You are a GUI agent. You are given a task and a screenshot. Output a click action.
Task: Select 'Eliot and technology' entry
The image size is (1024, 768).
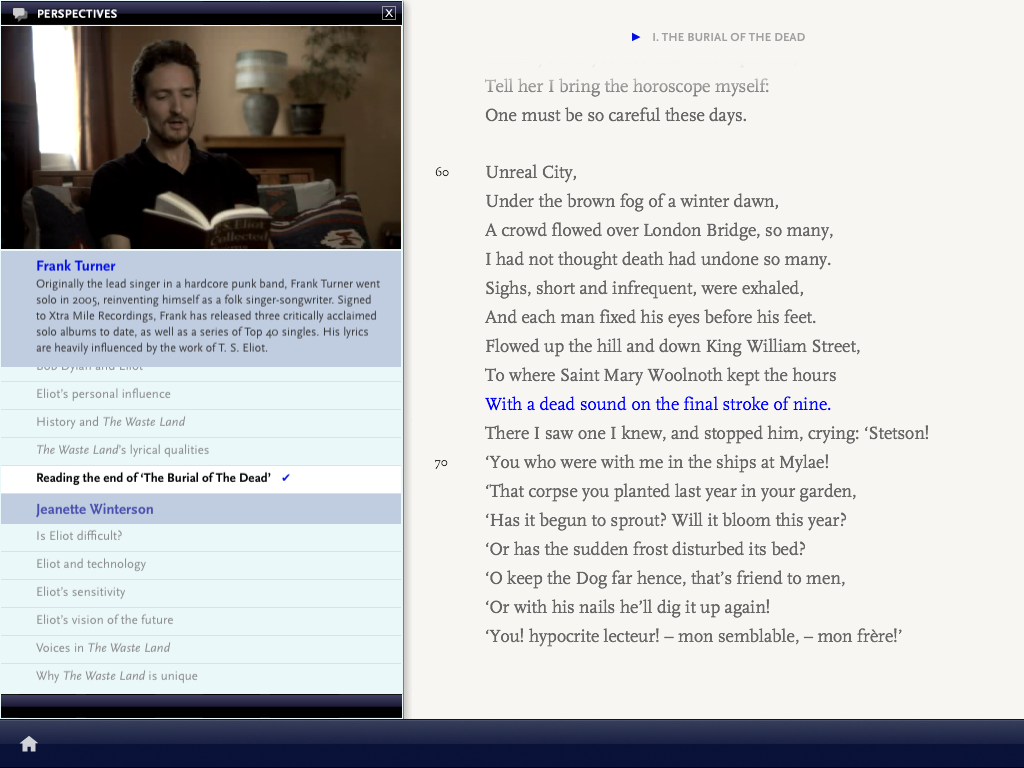(91, 564)
